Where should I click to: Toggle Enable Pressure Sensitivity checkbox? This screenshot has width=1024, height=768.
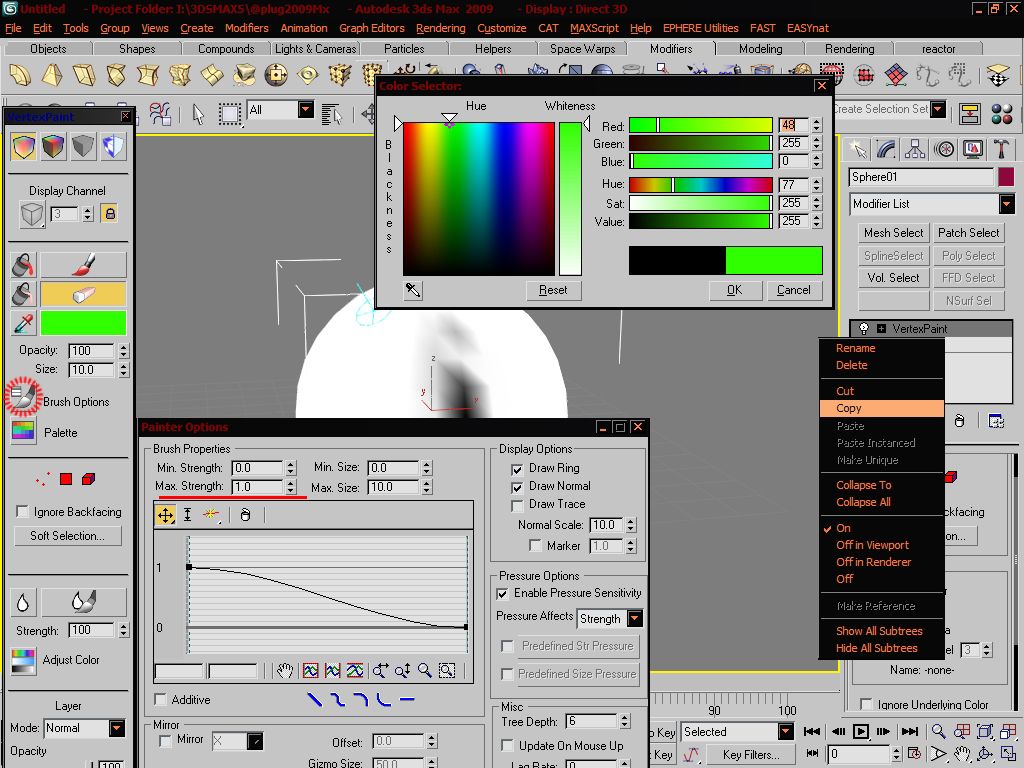tap(502, 594)
